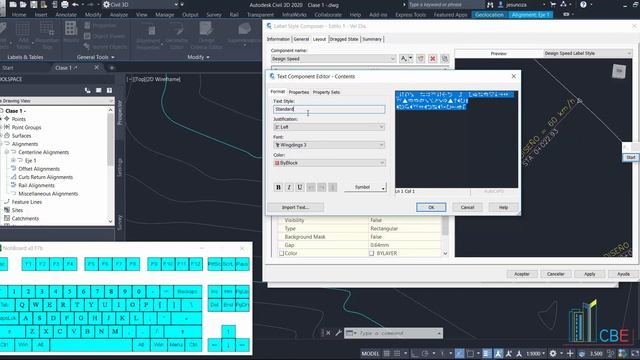
Task: Click the Save icon in quick access toolbar
Action: 33,4
